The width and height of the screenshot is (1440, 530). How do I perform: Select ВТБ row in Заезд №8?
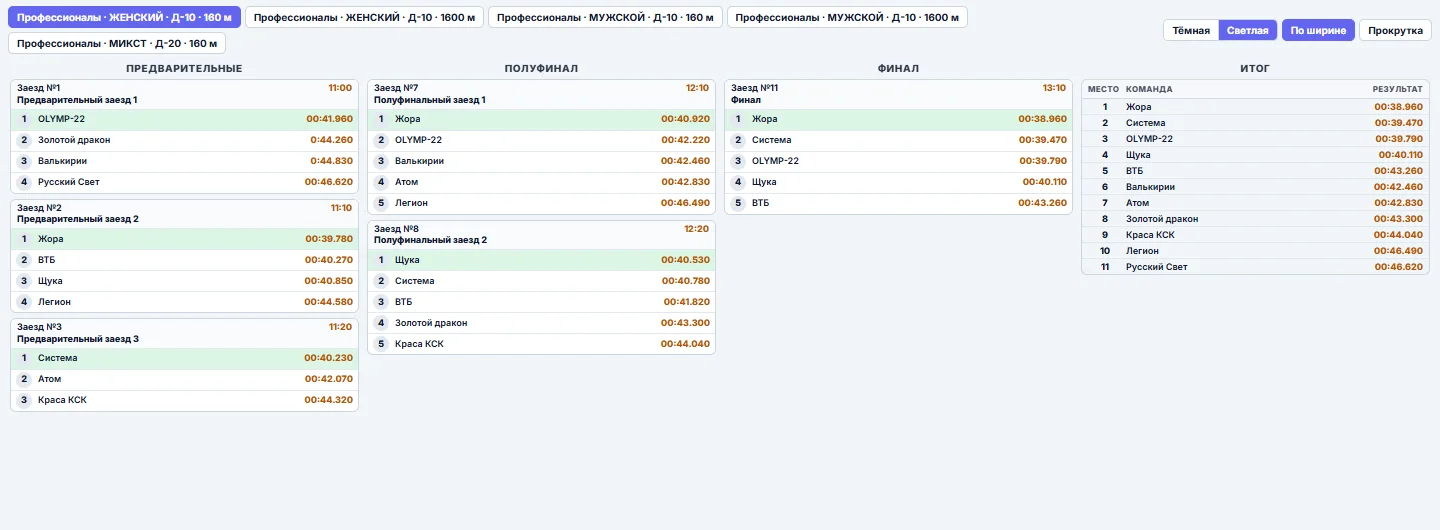(541, 302)
